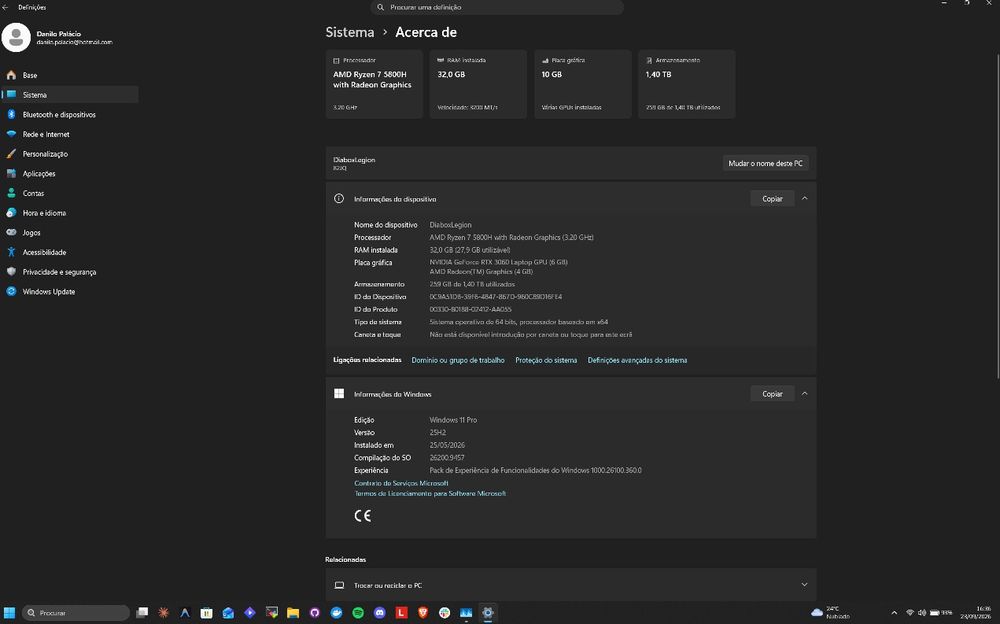Click the blue A-shaped taskbar app icon
The height and width of the screenshot is (624, 1000).
coord(185,613)
